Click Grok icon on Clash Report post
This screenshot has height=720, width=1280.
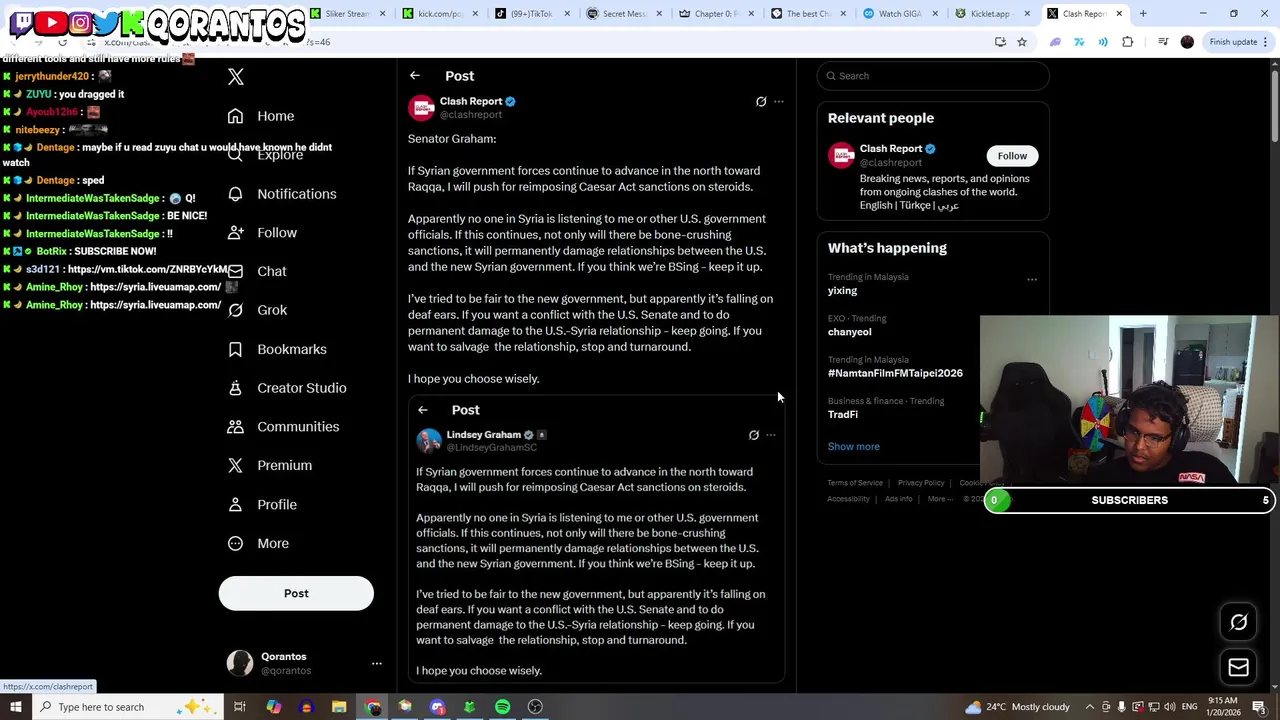[761, 102]
